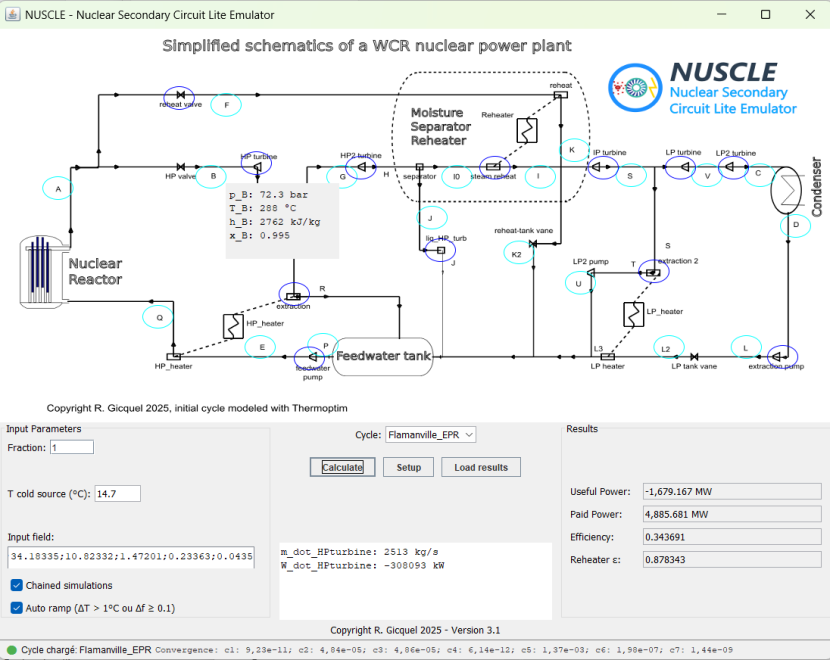The image size is (830, 660).
Task: Click the Setup button
Action: tap(408, 467)
